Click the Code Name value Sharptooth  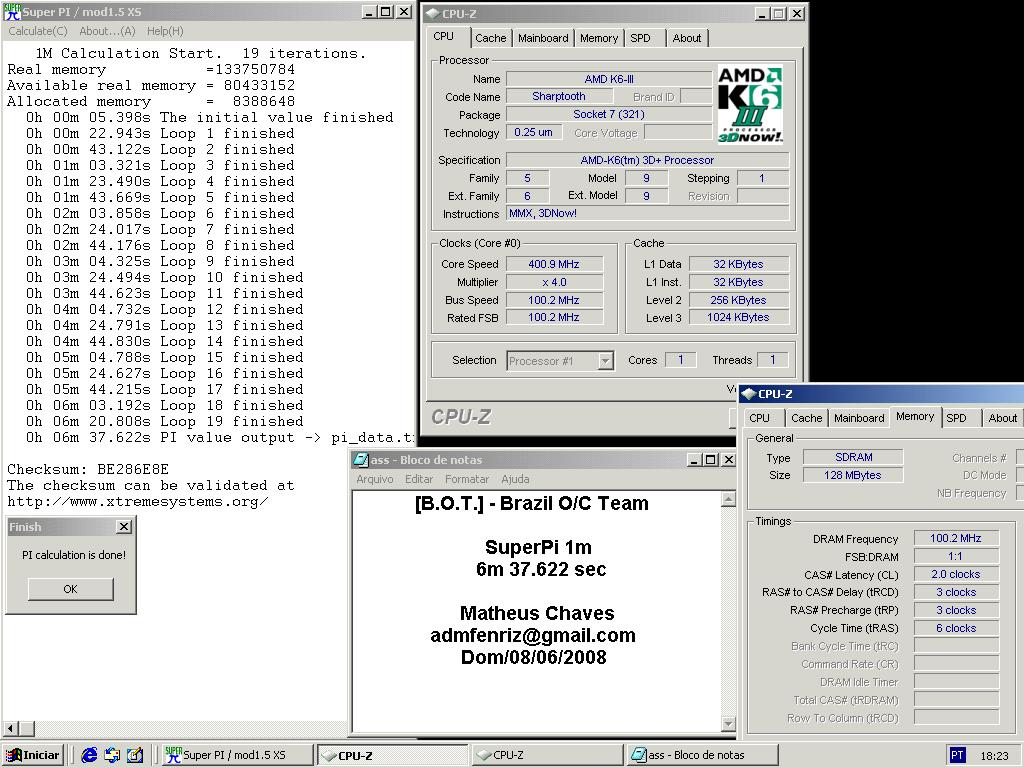click(559, 97)
